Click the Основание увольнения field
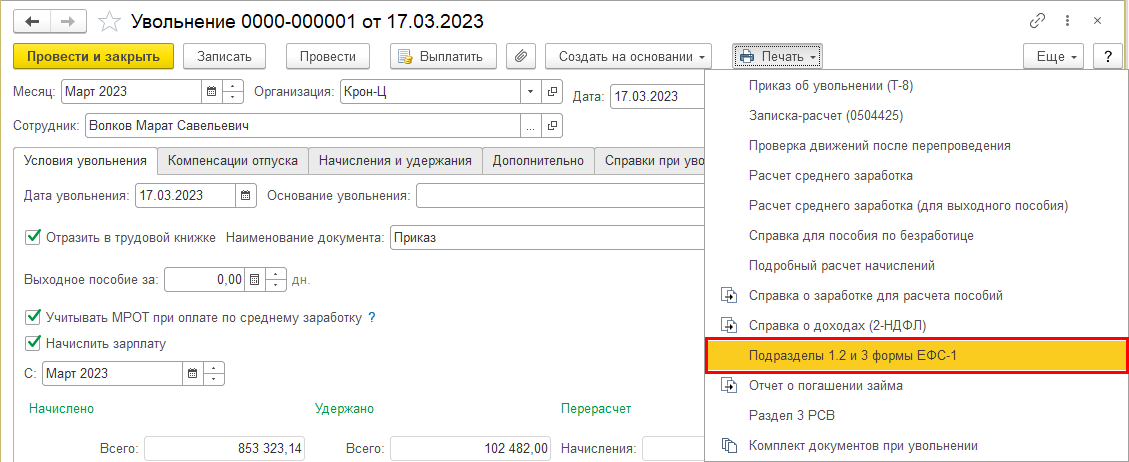 [560, 195]
